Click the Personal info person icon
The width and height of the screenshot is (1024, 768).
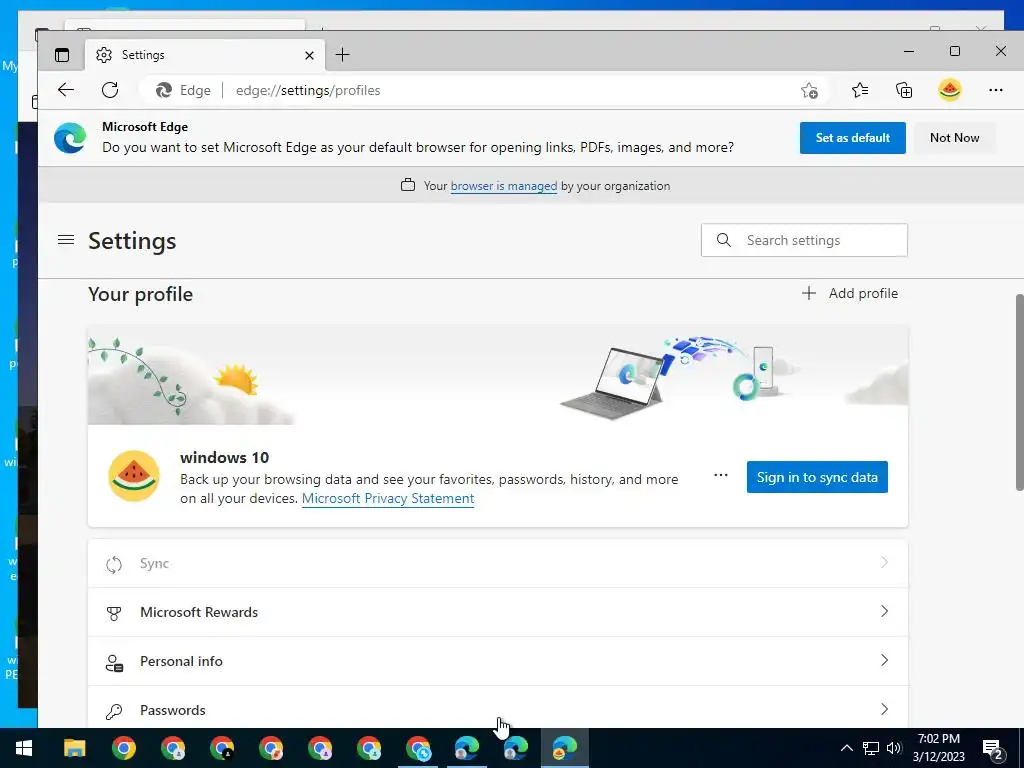pyautogui.click(x=114, y=663)
